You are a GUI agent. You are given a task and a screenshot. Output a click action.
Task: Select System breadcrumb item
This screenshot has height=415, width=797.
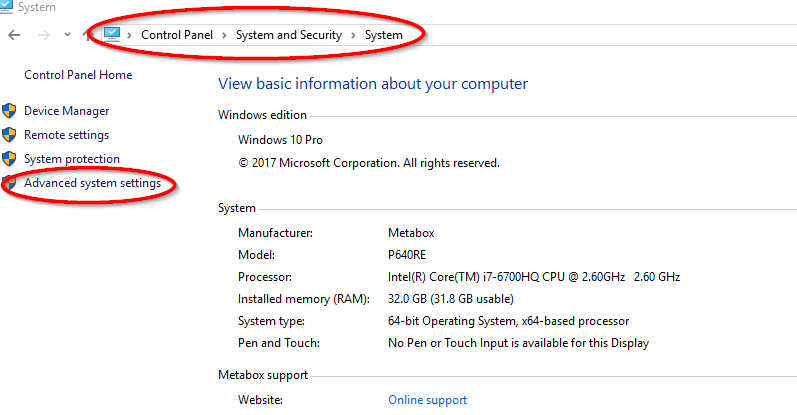point(384,35)
